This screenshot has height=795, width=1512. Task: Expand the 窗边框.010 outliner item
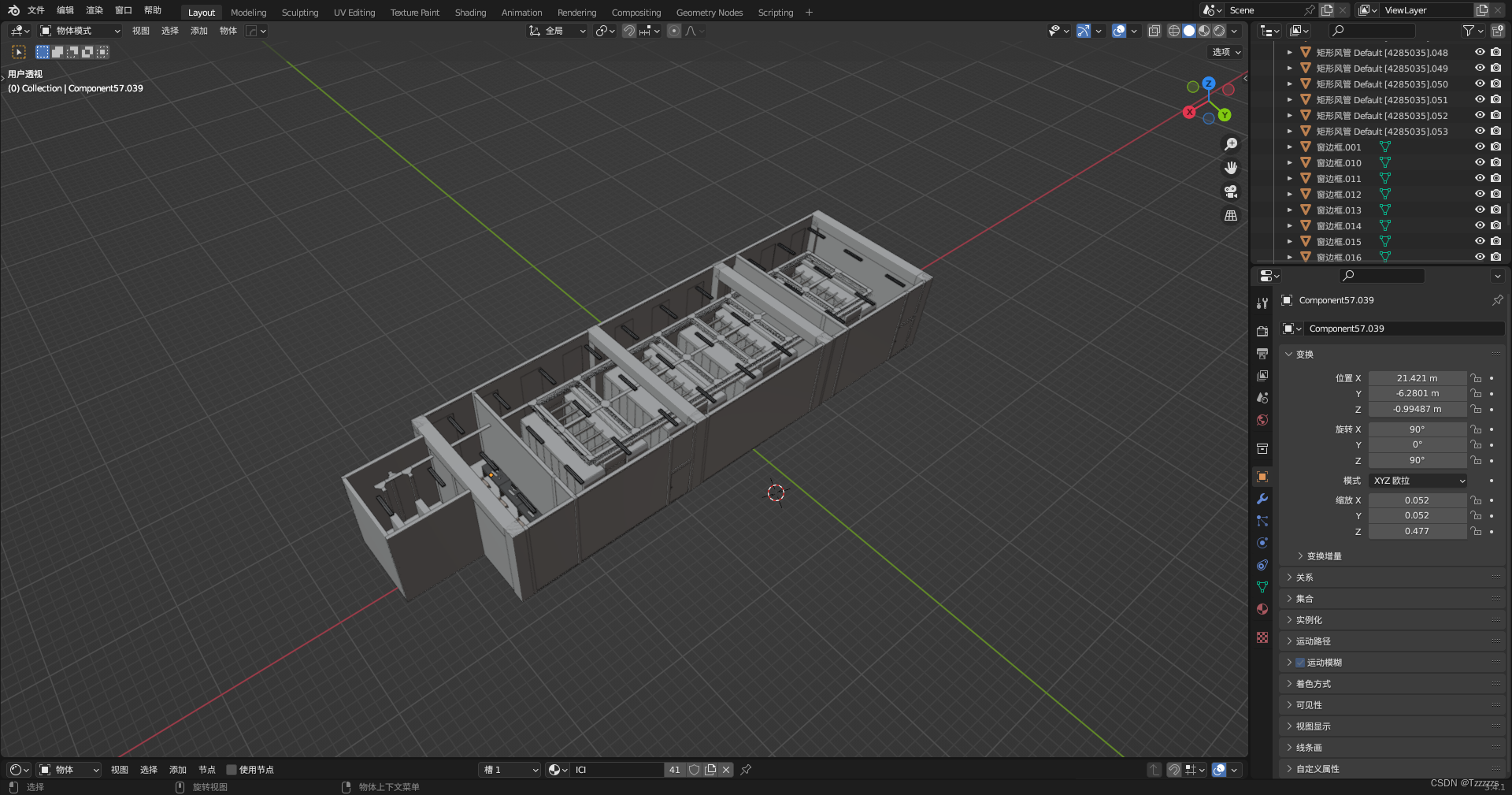pyautogui.click(x=1291, y=162)
